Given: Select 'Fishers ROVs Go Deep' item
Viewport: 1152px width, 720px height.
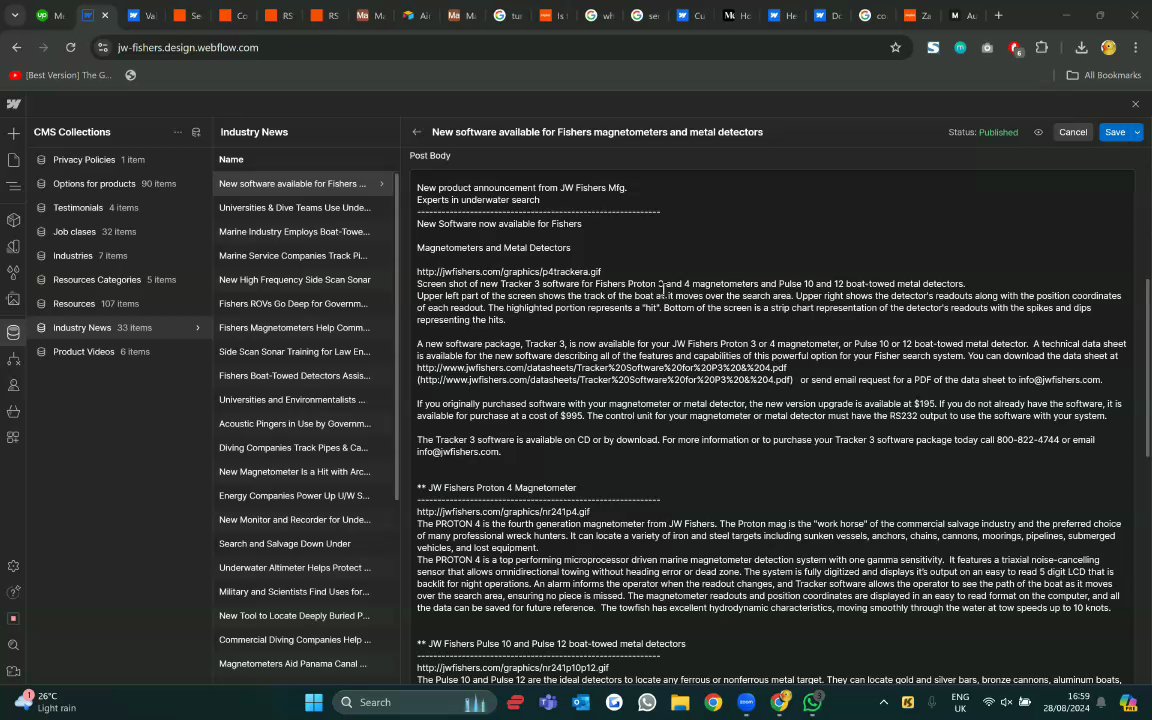Looking at the screenshot, I should coord(303,303).
